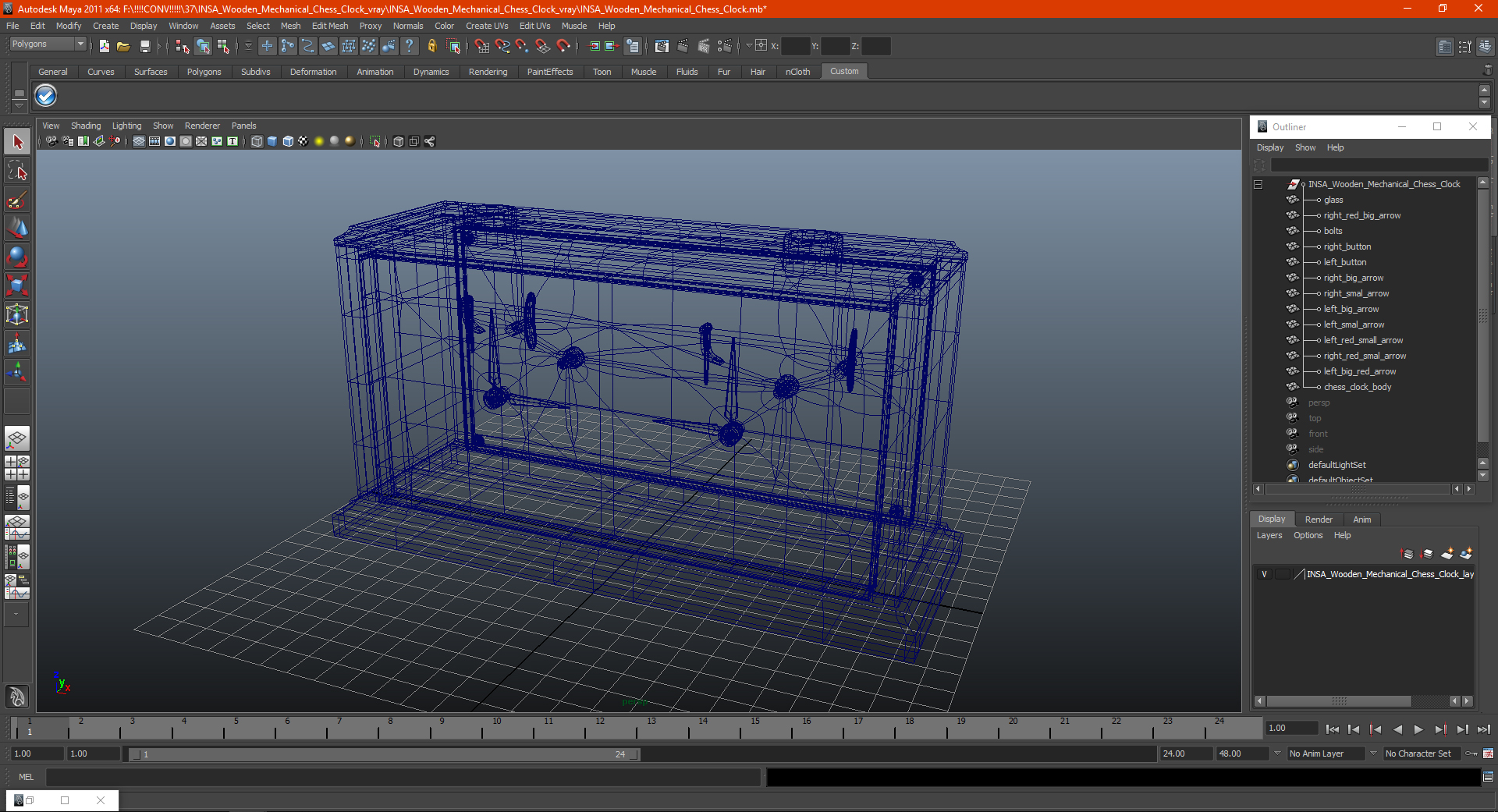
Task: Toggle Snap to grids magnet
Action: click(482, 46)
